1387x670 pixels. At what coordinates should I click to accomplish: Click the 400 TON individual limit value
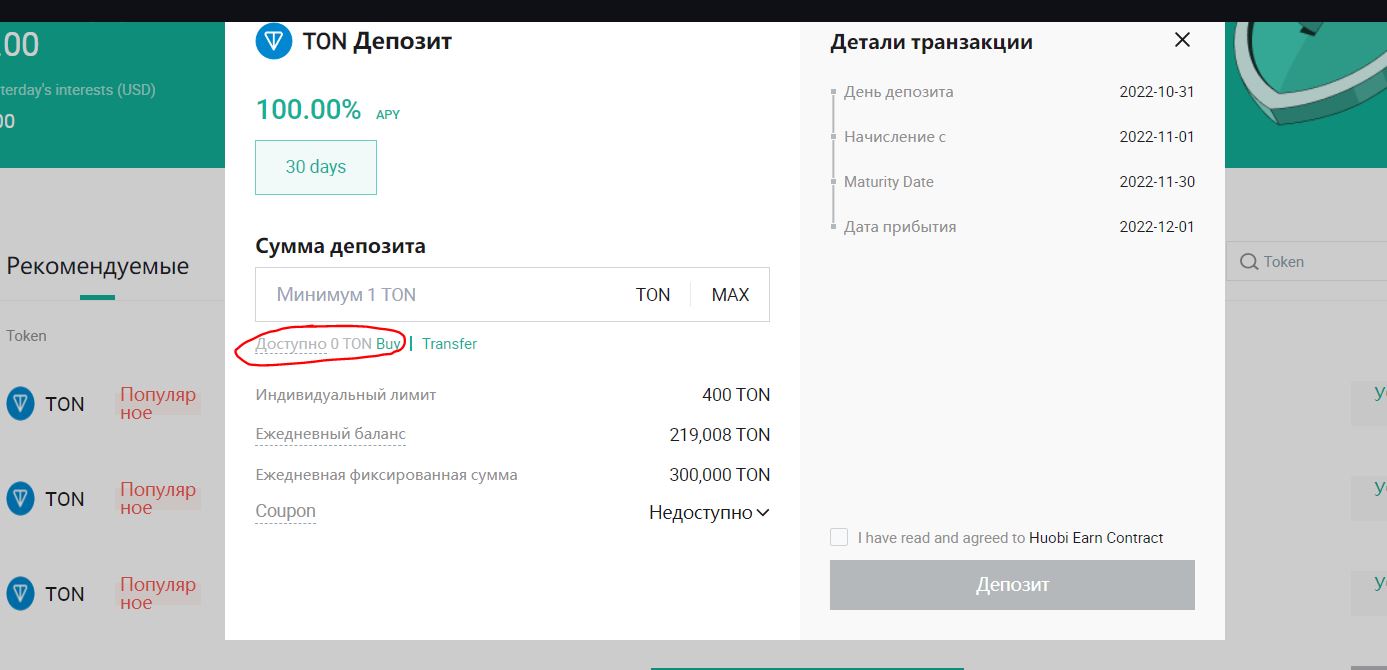736,395
